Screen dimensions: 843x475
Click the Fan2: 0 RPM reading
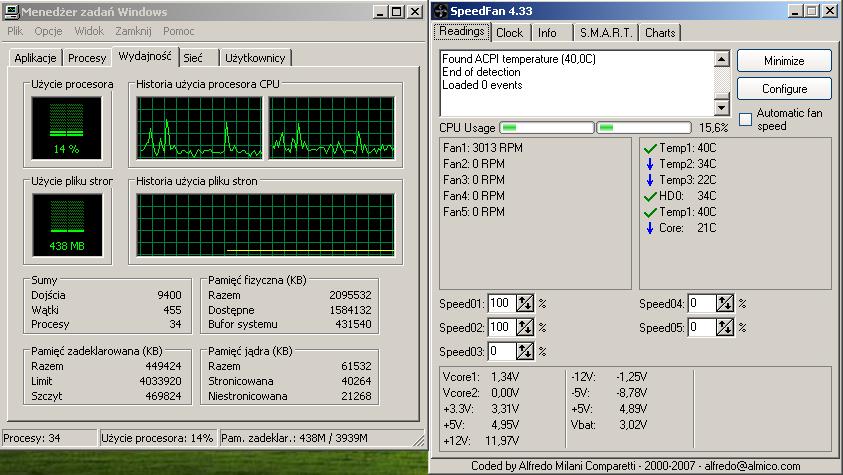click(x=474, y=164)
